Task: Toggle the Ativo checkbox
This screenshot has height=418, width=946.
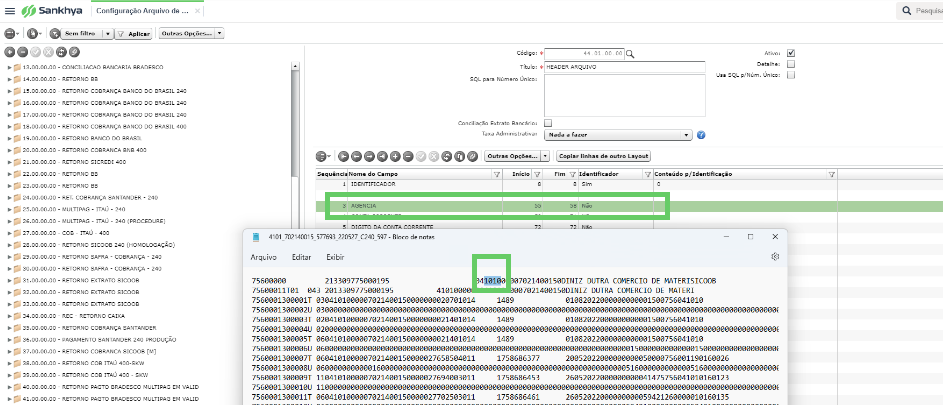Action: 791,53
